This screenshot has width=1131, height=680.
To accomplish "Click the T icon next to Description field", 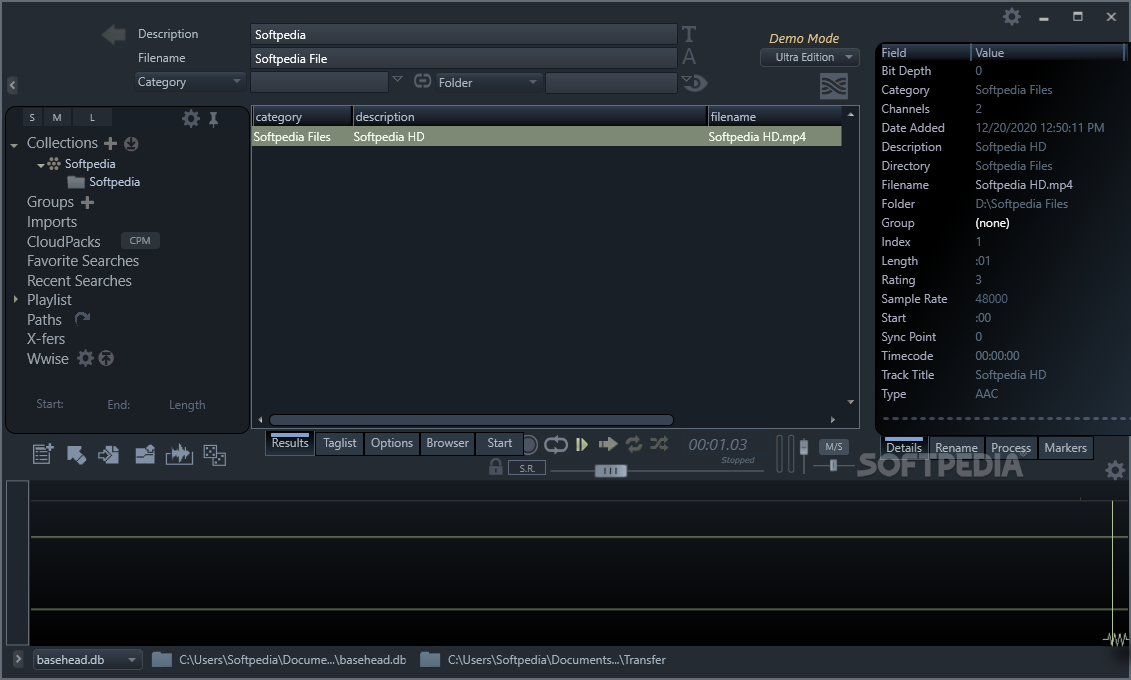I will 689,34.
